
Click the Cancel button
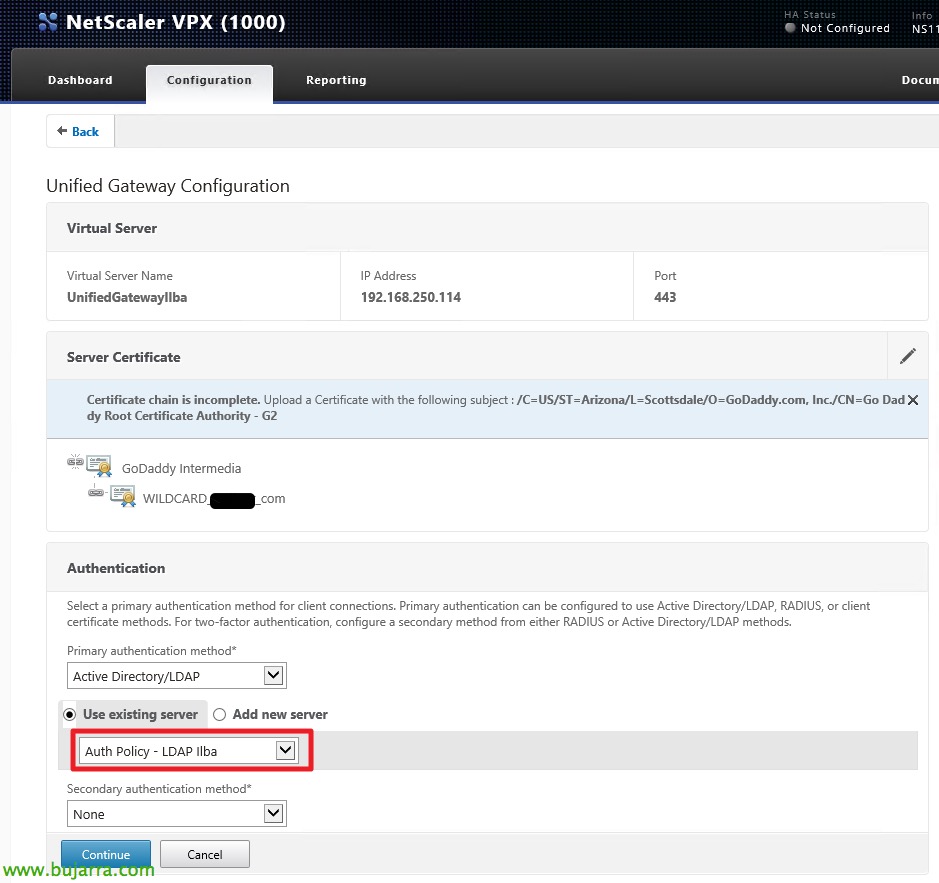click(205, 854)
